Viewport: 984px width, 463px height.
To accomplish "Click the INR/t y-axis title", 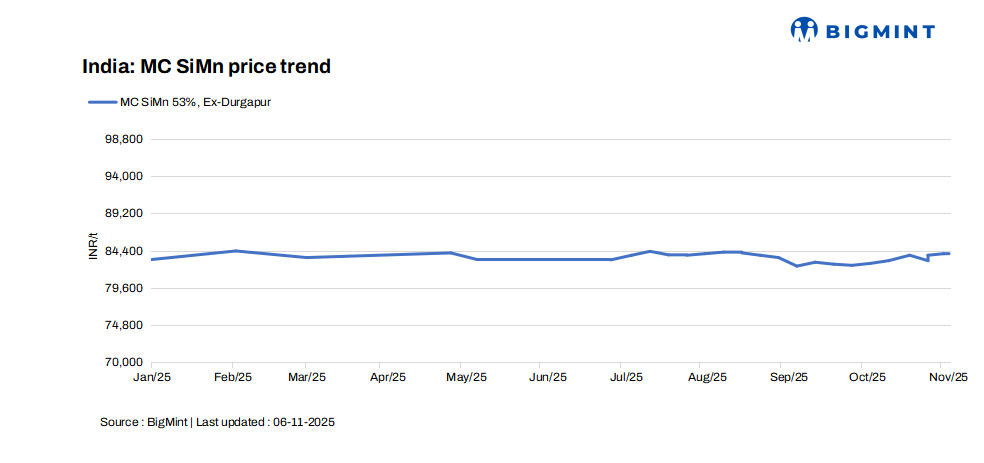I will [x=93, y=250].
